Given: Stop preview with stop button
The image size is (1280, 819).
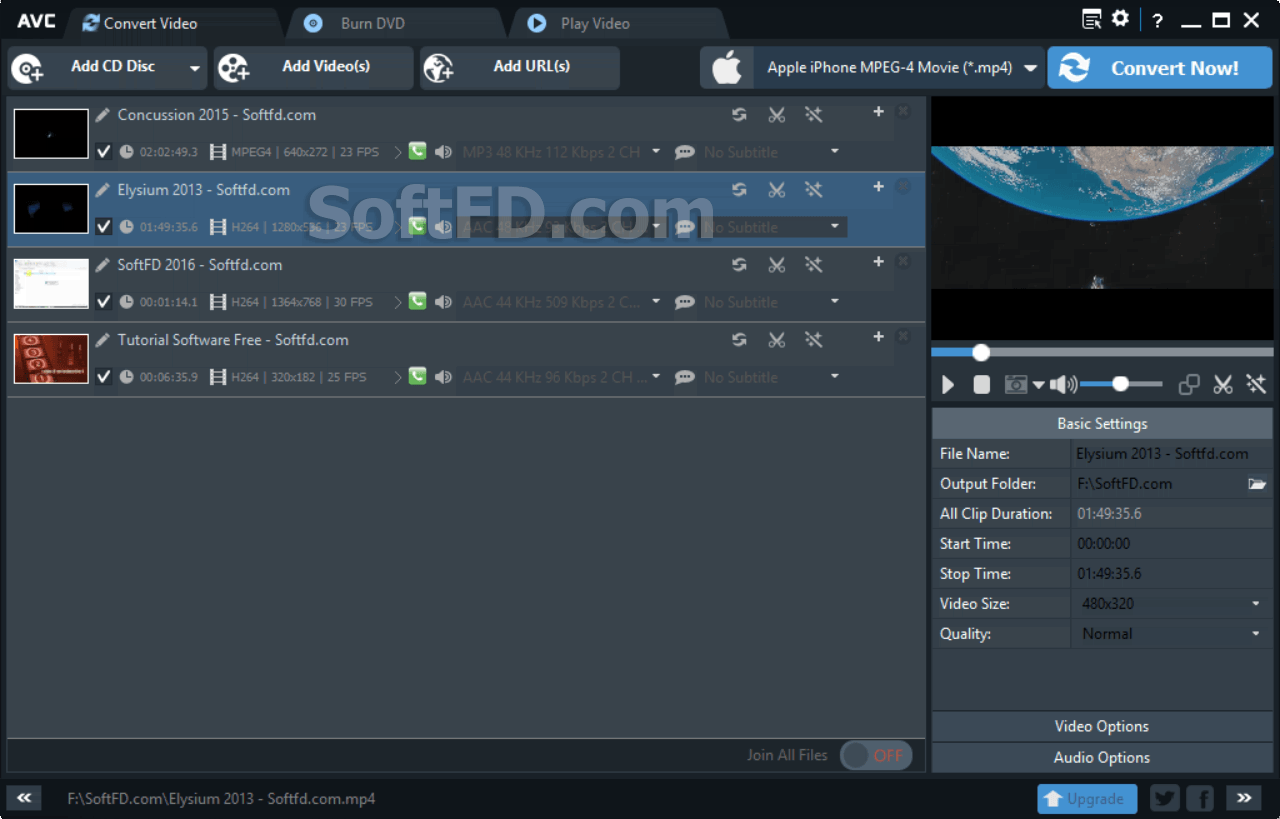Looking at the screenshot, I should (982, 385).
